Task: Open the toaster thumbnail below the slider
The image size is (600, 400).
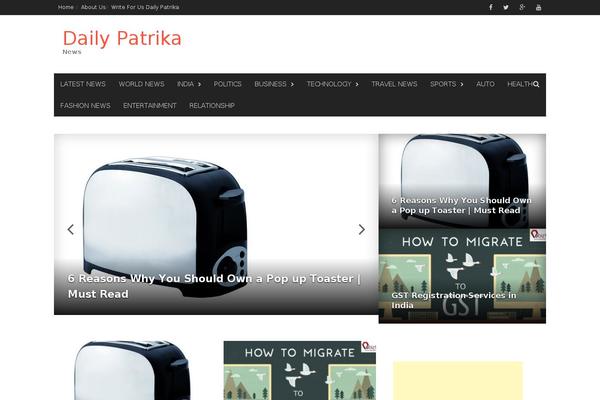Action: coord(132,370)
